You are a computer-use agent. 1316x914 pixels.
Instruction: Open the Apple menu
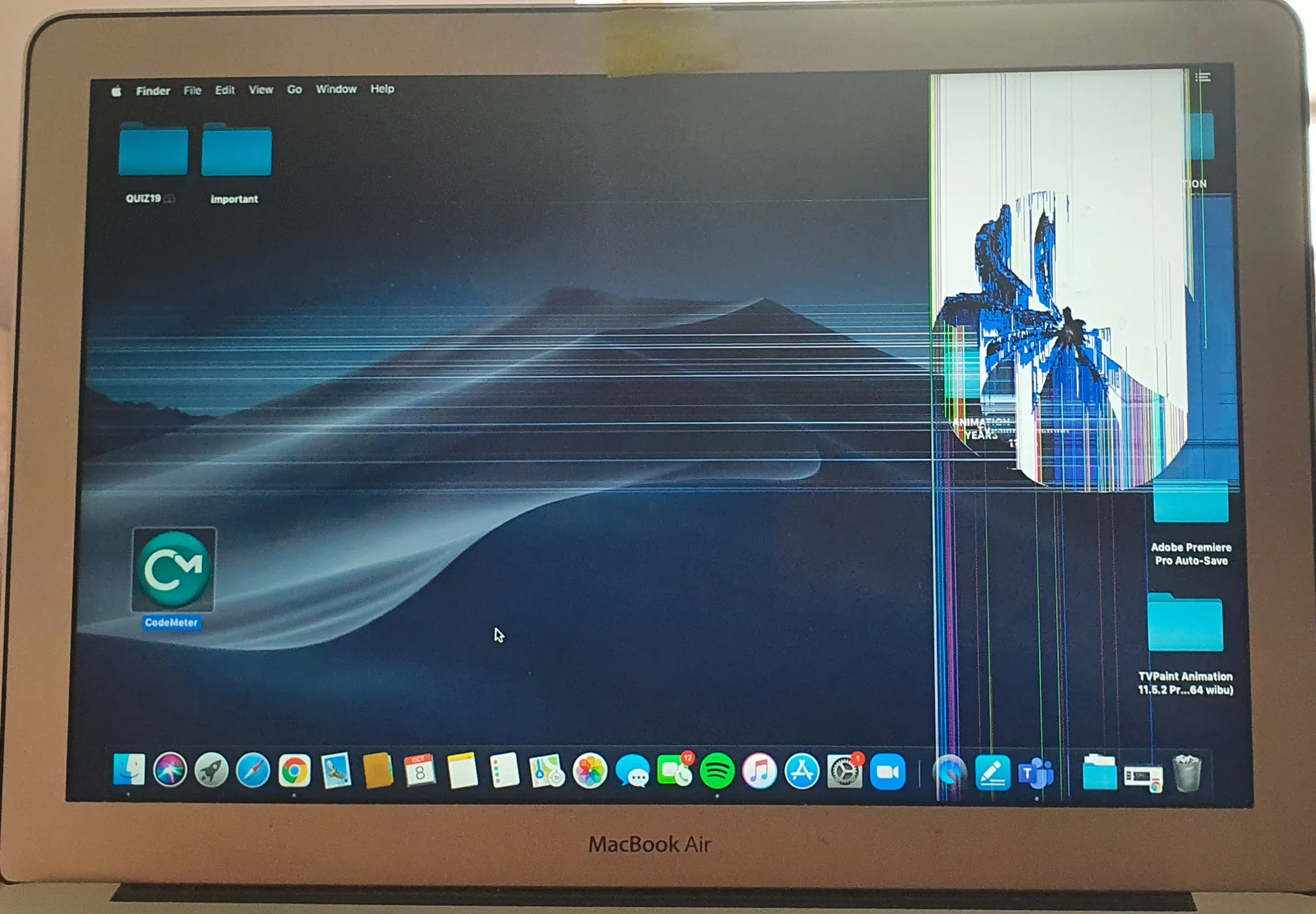[x=116, y=91]
